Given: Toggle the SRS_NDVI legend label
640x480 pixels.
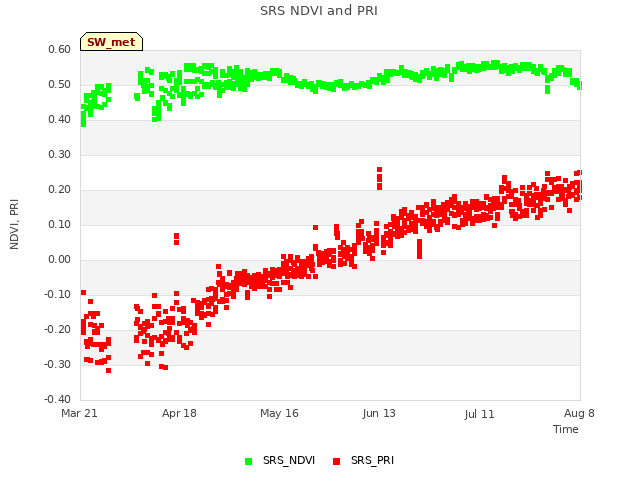Looking at the screenshot, I should [x=289, y=460].
